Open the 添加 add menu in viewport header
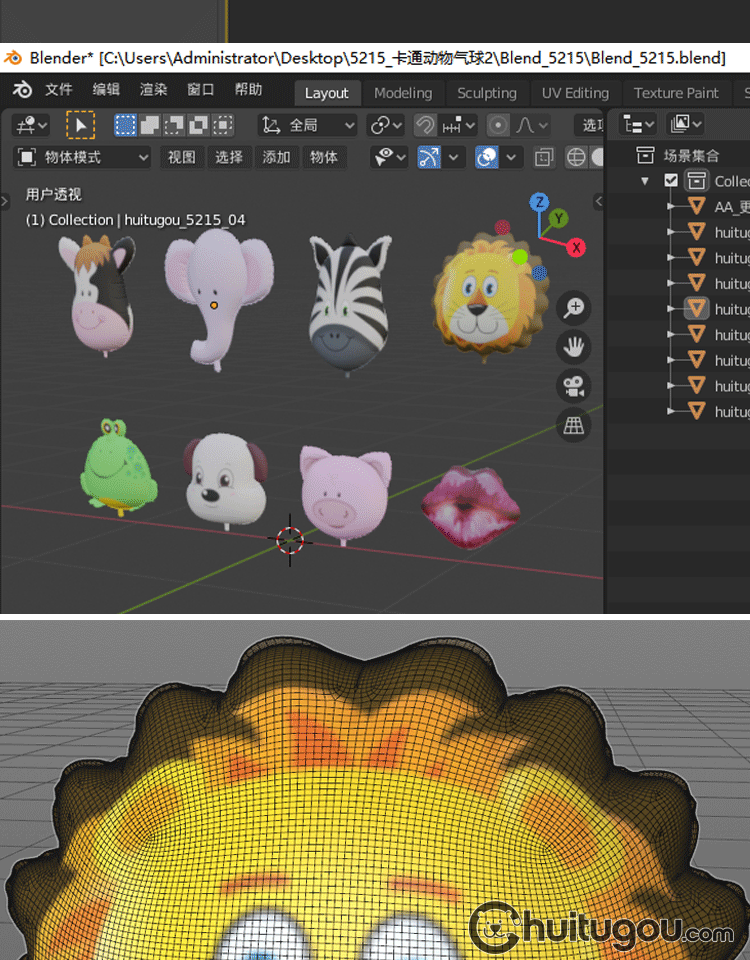 coord(276,157)
